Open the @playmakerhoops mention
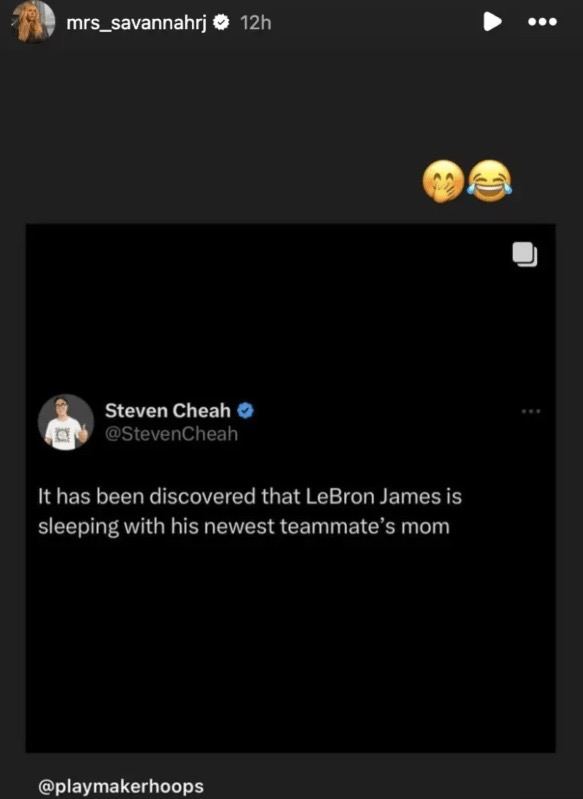 (121, 786)
